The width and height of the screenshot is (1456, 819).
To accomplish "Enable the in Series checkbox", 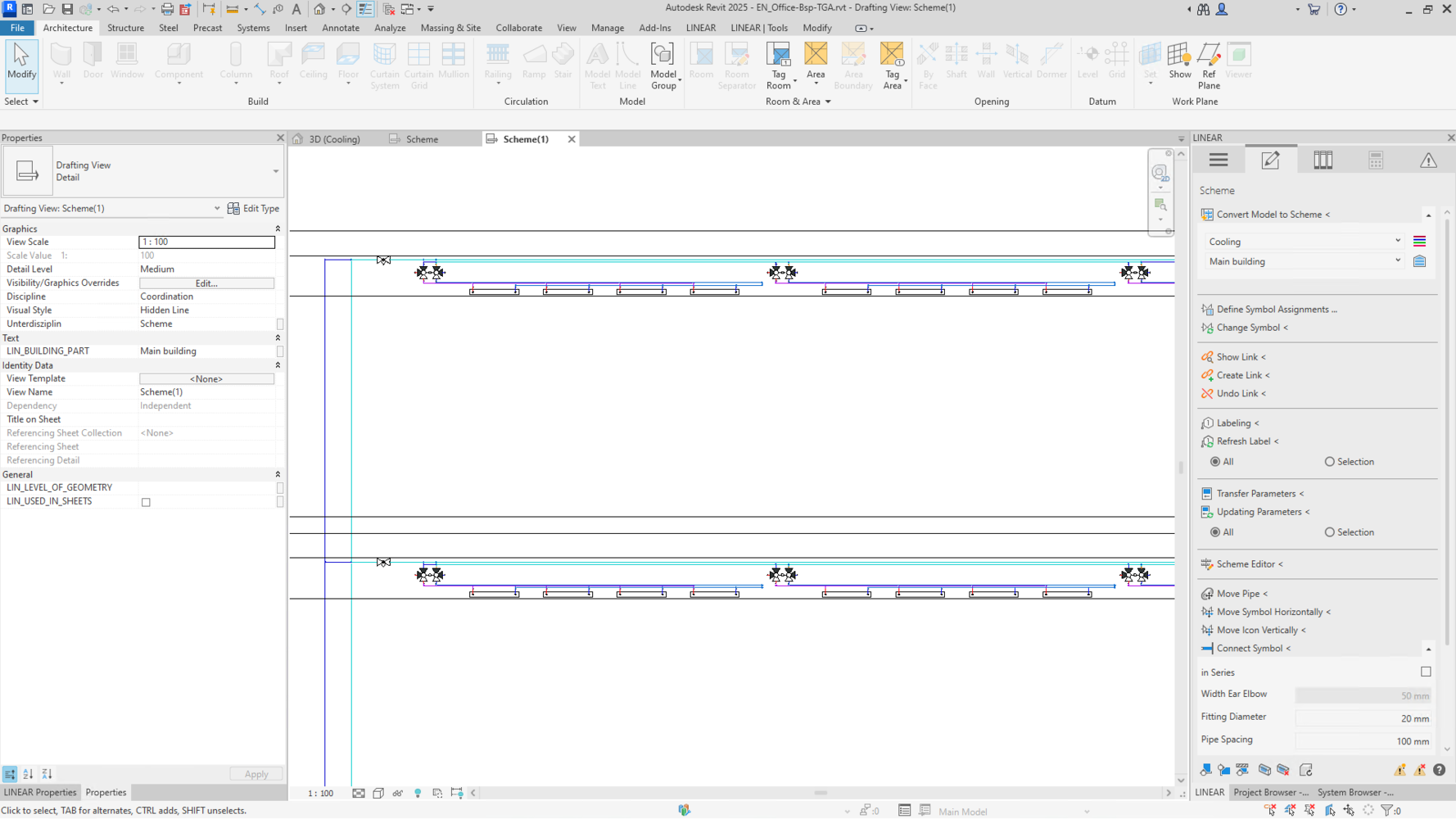I will (1426, 672).
